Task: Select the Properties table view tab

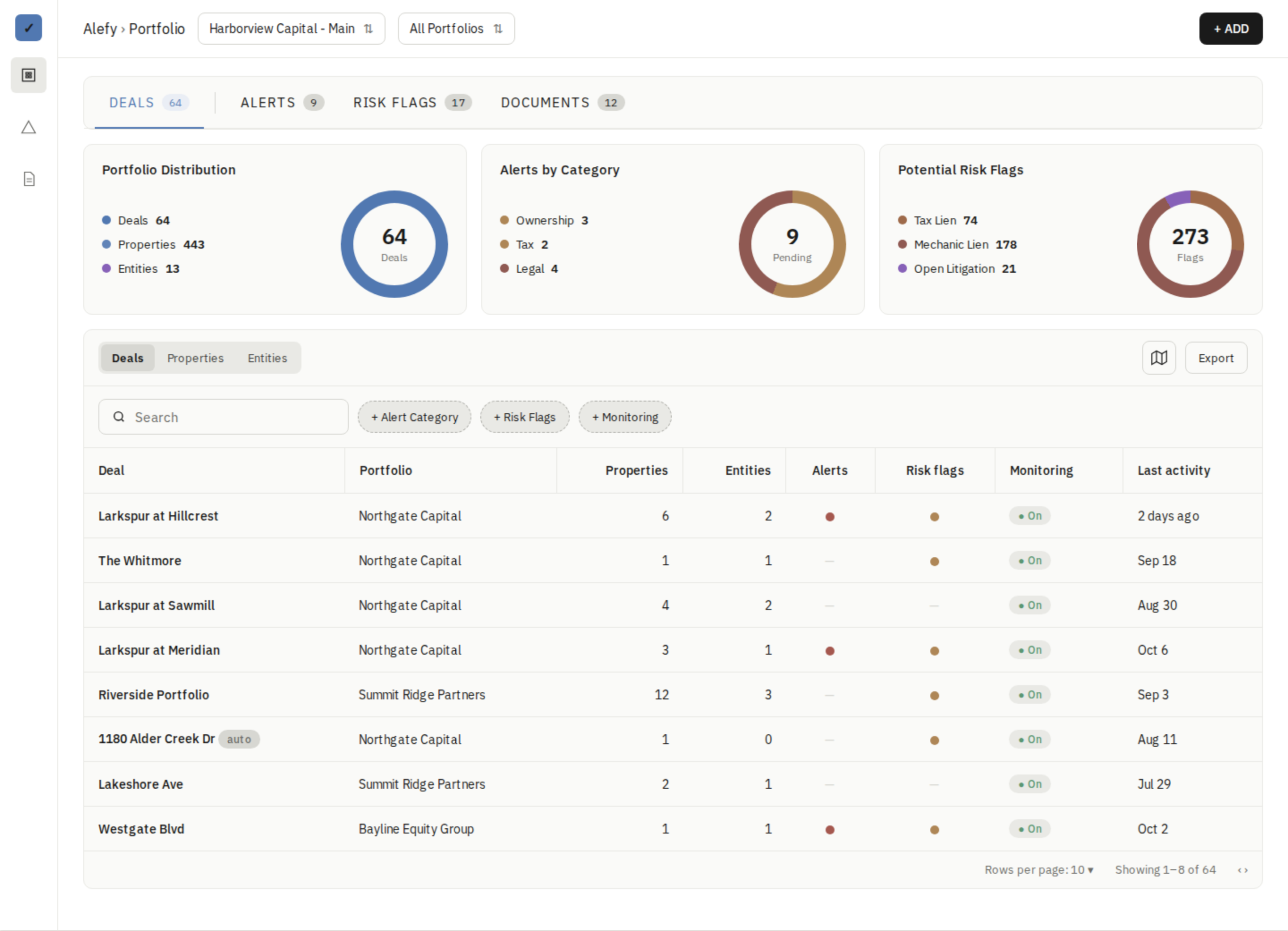Action: pos(195,358)
